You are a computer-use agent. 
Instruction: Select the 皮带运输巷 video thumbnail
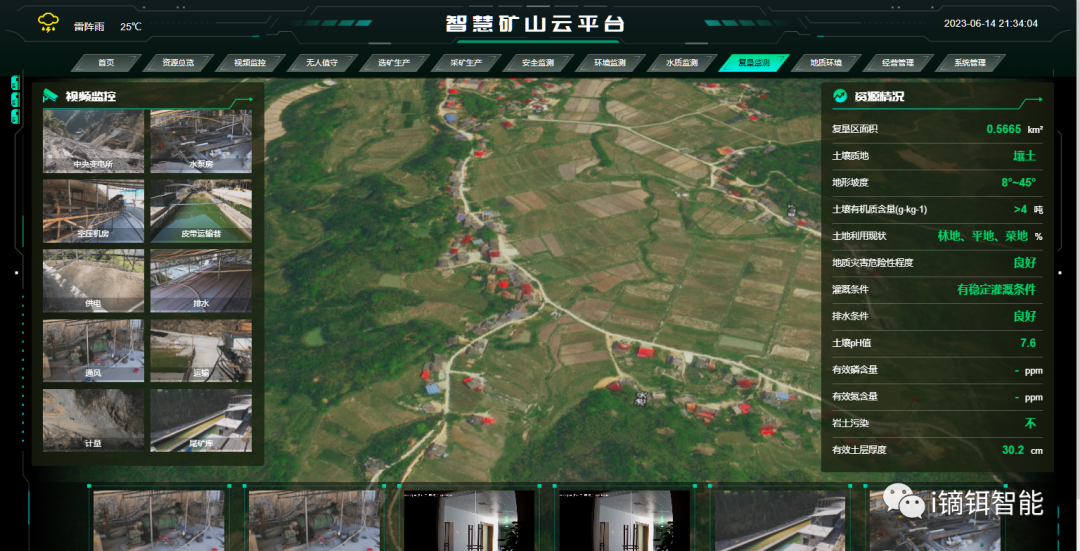click(x=201, y=211)
